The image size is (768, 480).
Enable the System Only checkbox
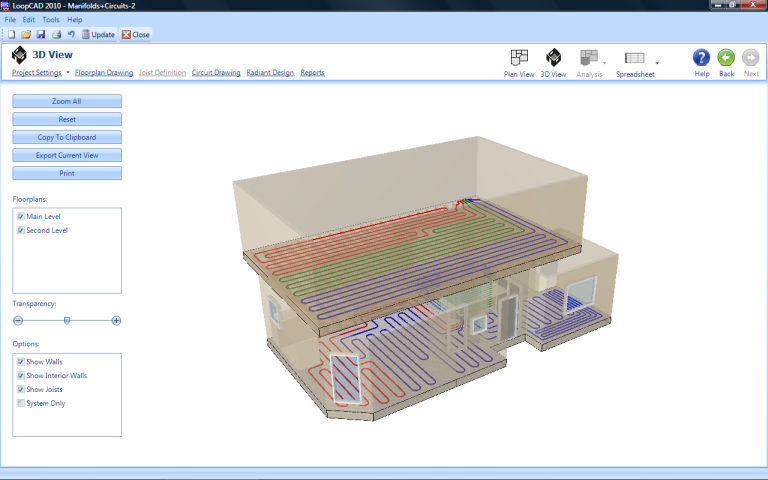coord(21,403)
